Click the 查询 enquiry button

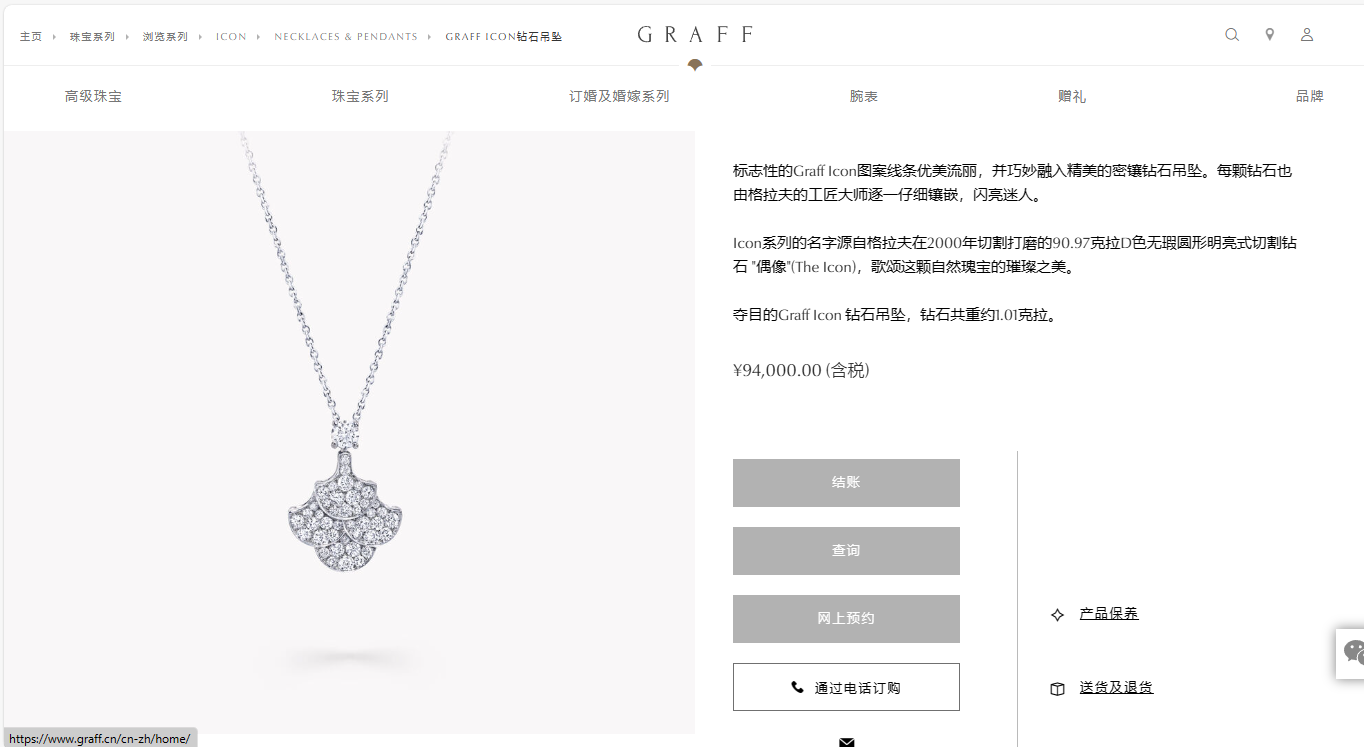pos(846,551)
